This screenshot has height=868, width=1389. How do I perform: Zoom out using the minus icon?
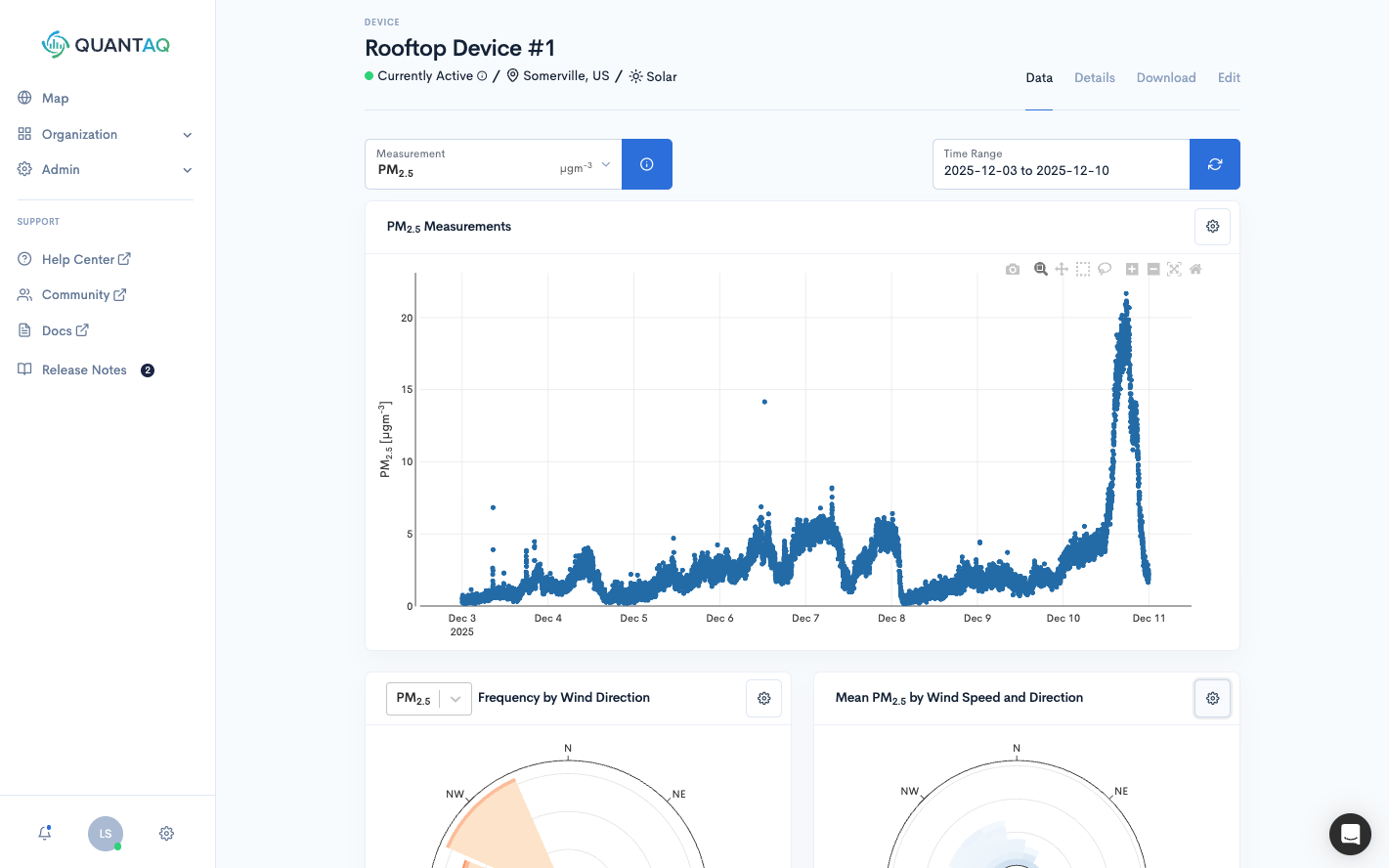pos(1153,269)
